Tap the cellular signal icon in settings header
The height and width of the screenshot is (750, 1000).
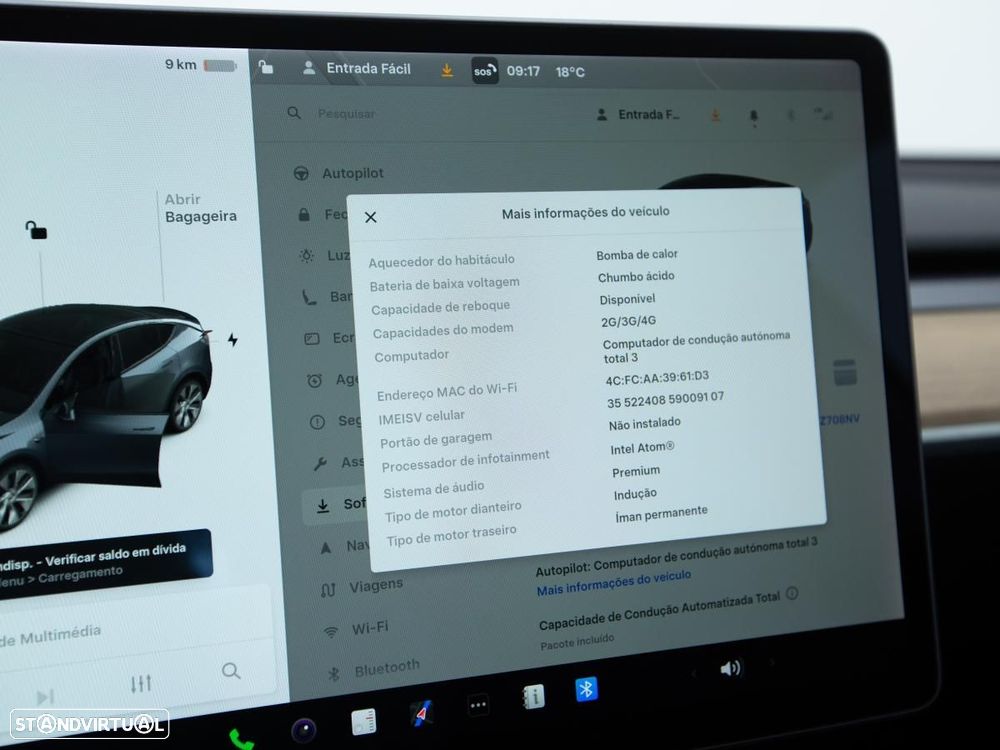click(x=823, y=115)
